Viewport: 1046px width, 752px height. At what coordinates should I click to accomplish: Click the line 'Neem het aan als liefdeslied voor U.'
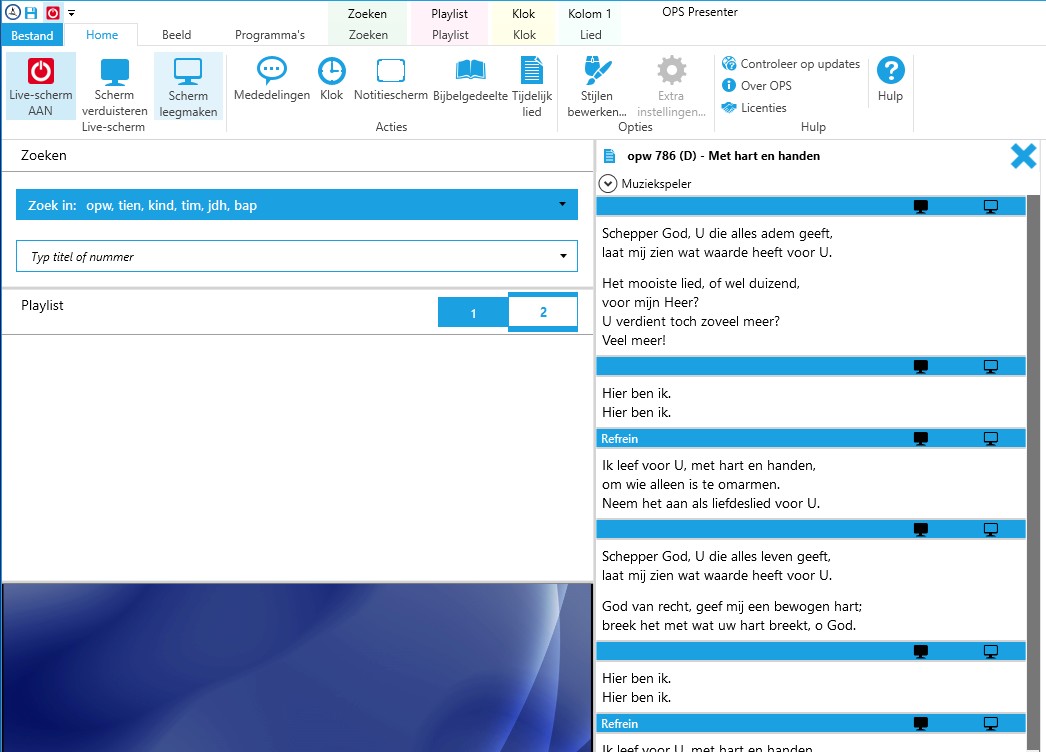click(710, 503)
